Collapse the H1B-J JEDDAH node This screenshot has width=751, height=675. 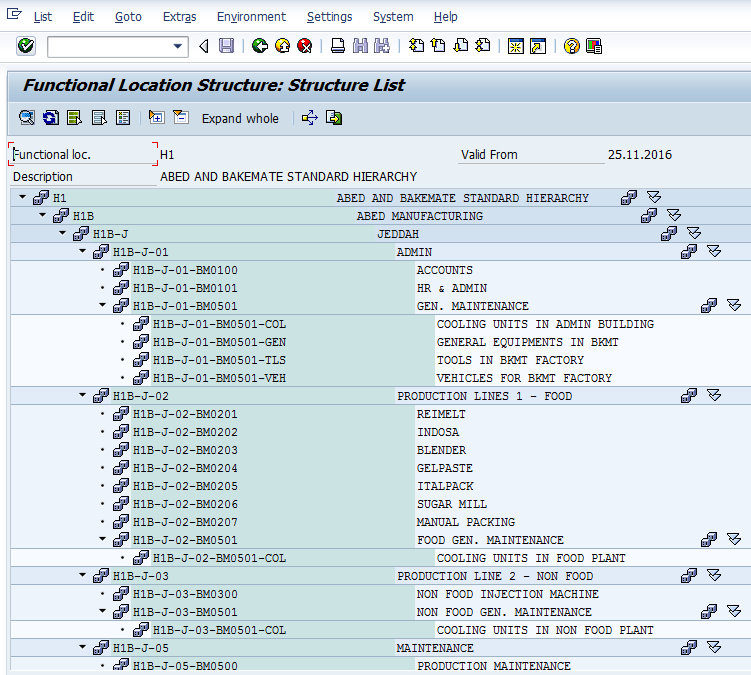point(63,233)
